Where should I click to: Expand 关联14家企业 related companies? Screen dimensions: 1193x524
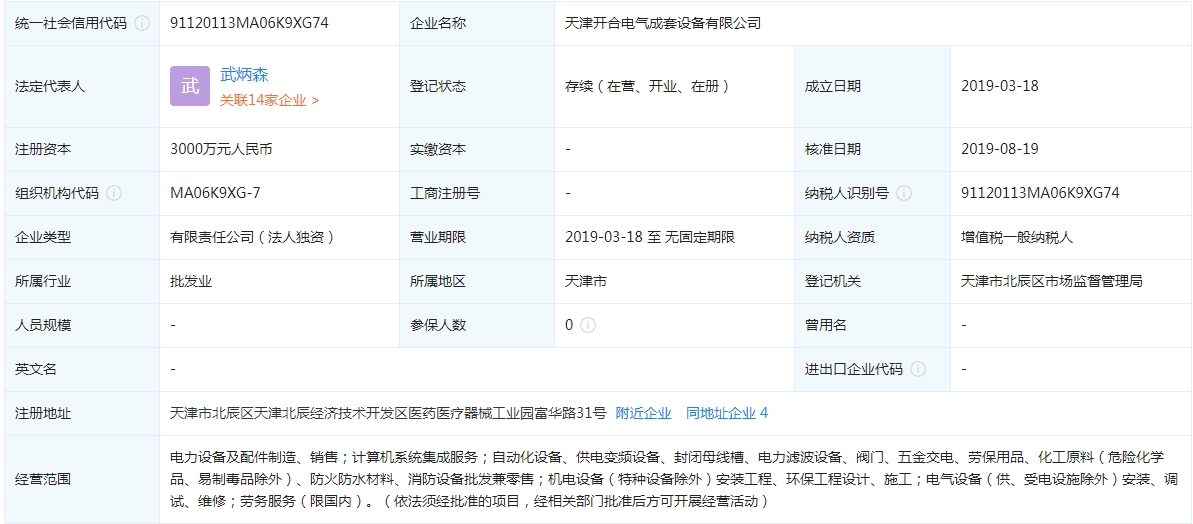point(269,100)
